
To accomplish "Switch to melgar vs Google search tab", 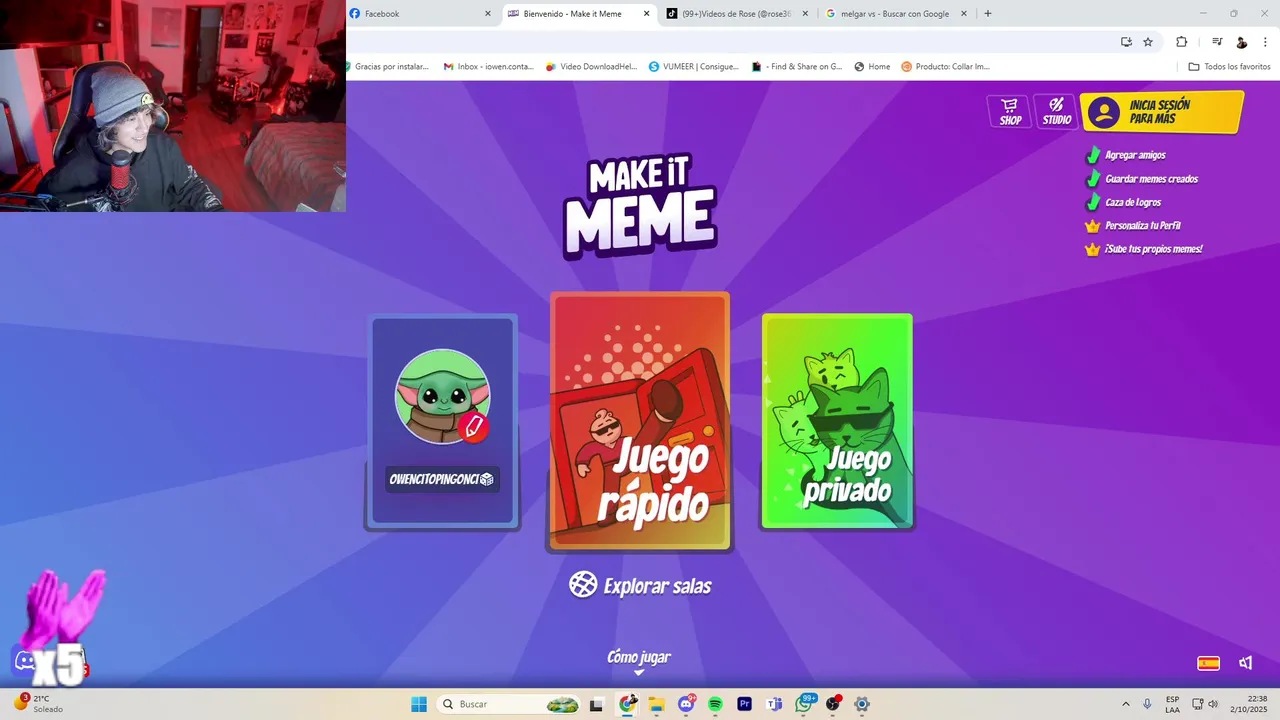I will [x=895, y=14].
